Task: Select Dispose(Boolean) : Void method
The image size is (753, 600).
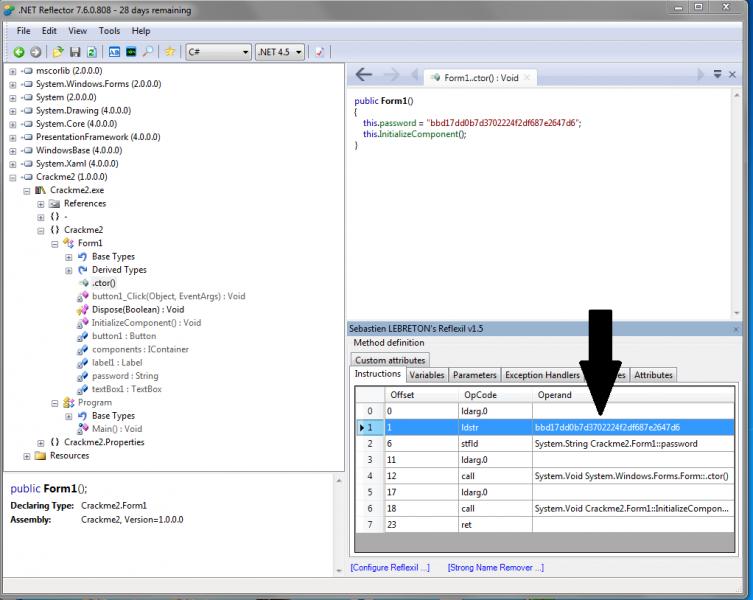Action: [138, 309]
